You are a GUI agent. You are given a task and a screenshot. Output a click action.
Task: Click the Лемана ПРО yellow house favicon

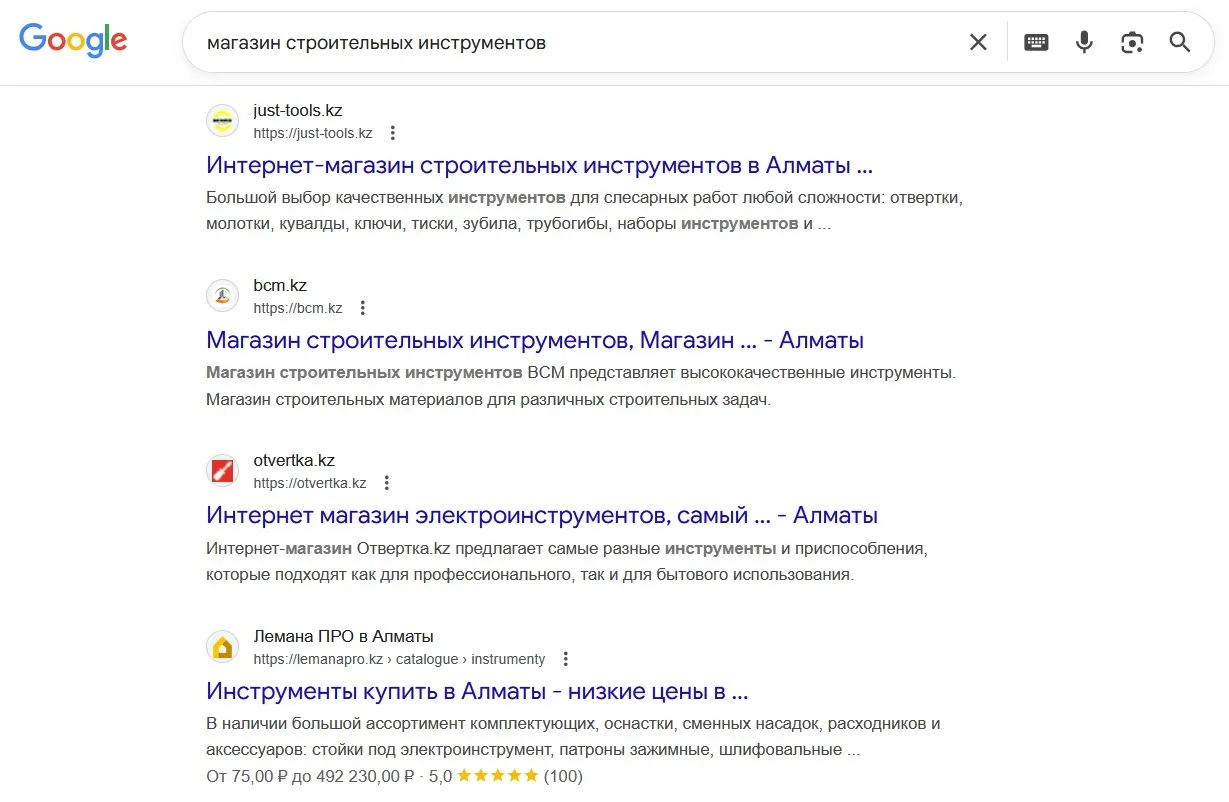pyautogui.click(x=222, y=647)
